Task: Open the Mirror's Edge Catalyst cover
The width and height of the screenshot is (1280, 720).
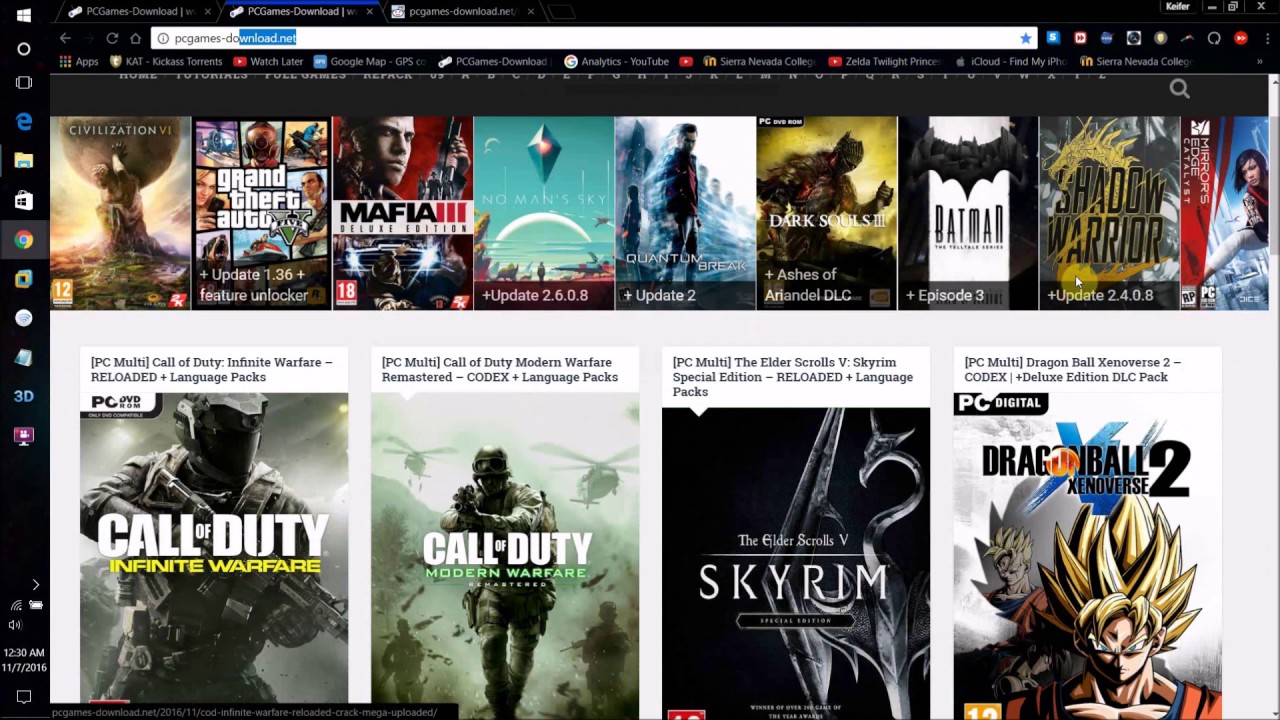Action: coord(1225,213)
